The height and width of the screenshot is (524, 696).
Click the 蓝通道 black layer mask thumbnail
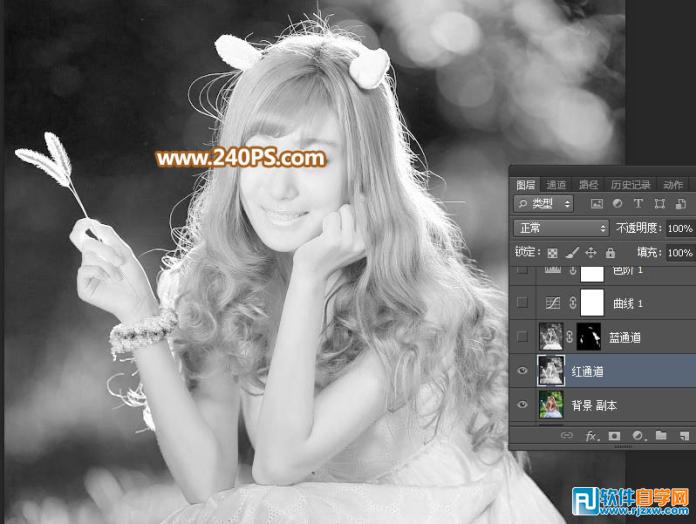pos(589,336)
